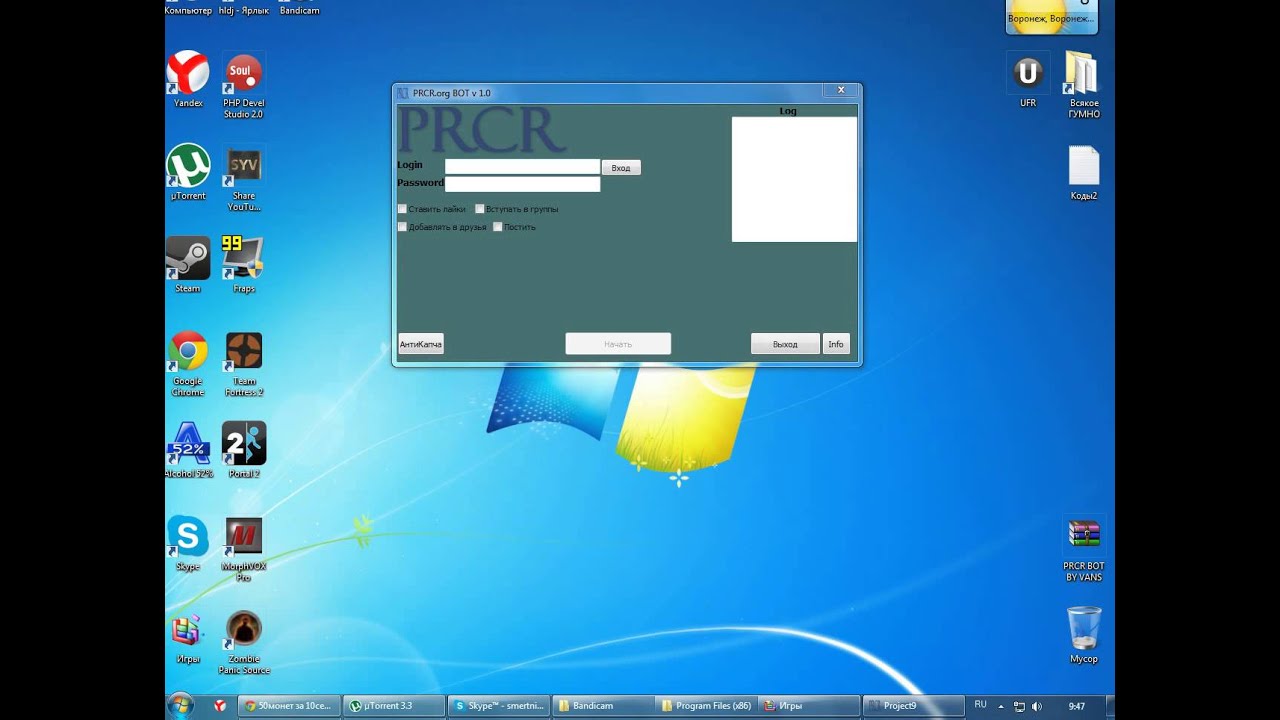Viewport: 1280px width, 720px height.
Task: Switch to Program Files (x86) taskbar item
Action: (x=707, y=706)
